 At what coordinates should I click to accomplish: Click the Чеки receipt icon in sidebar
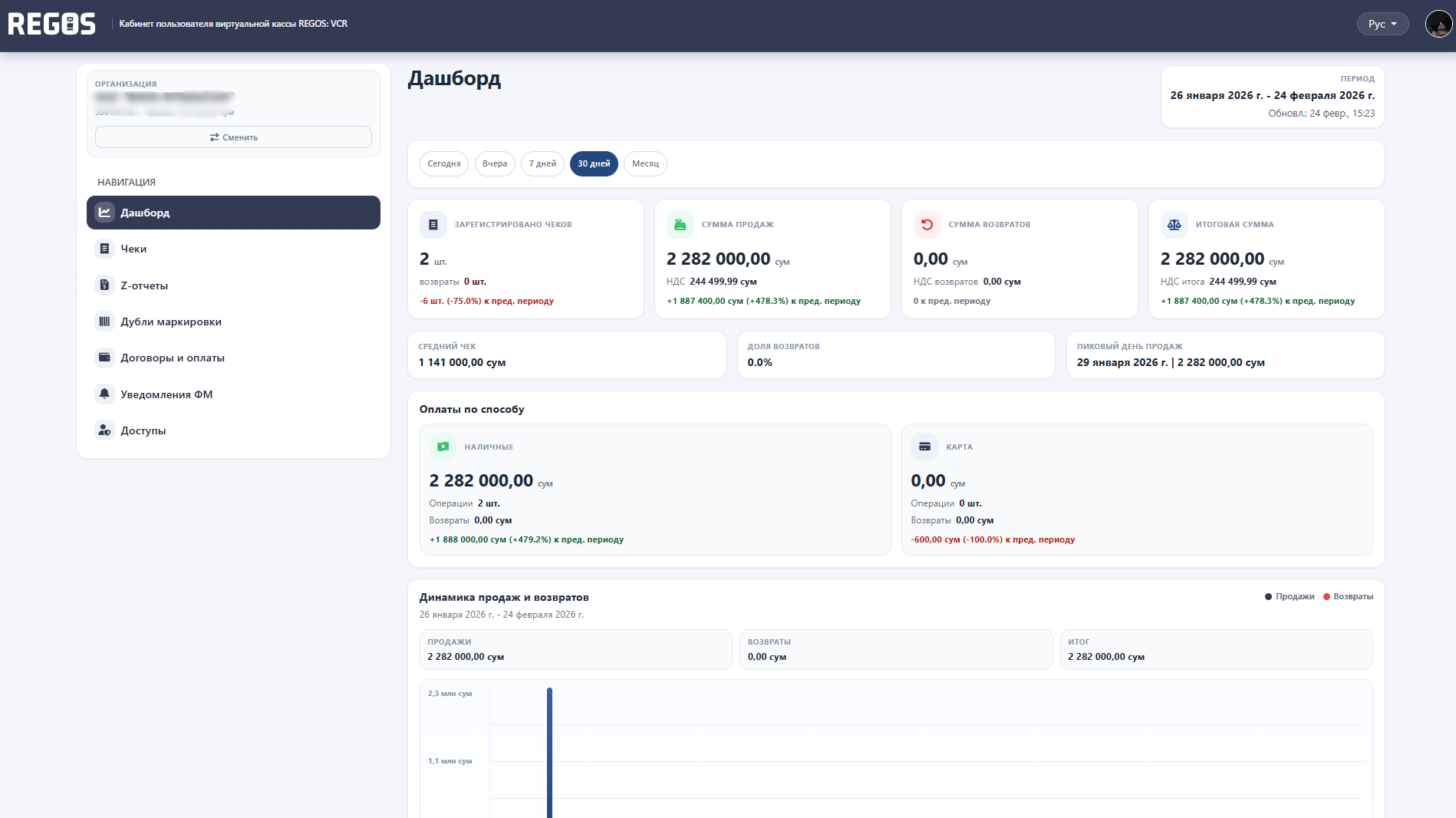coord(104,249)
